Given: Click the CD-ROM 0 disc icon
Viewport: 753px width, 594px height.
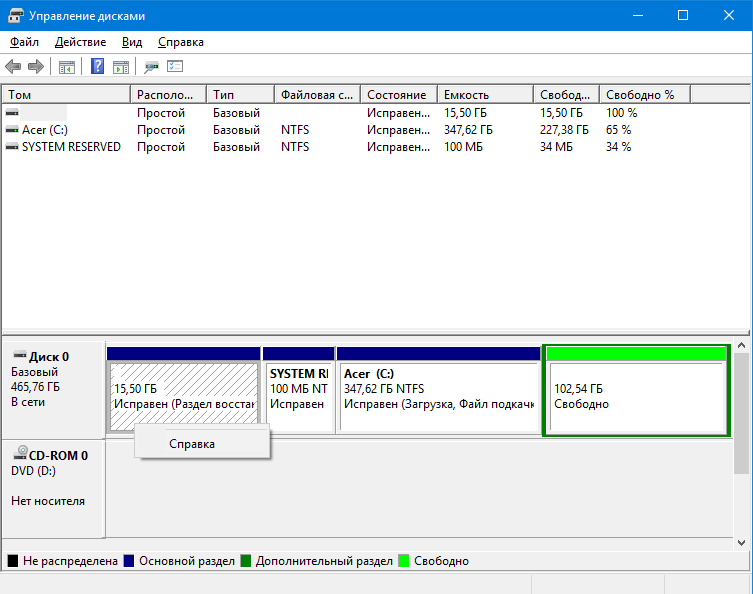Looking at the screenshot, I should (21, 452).
